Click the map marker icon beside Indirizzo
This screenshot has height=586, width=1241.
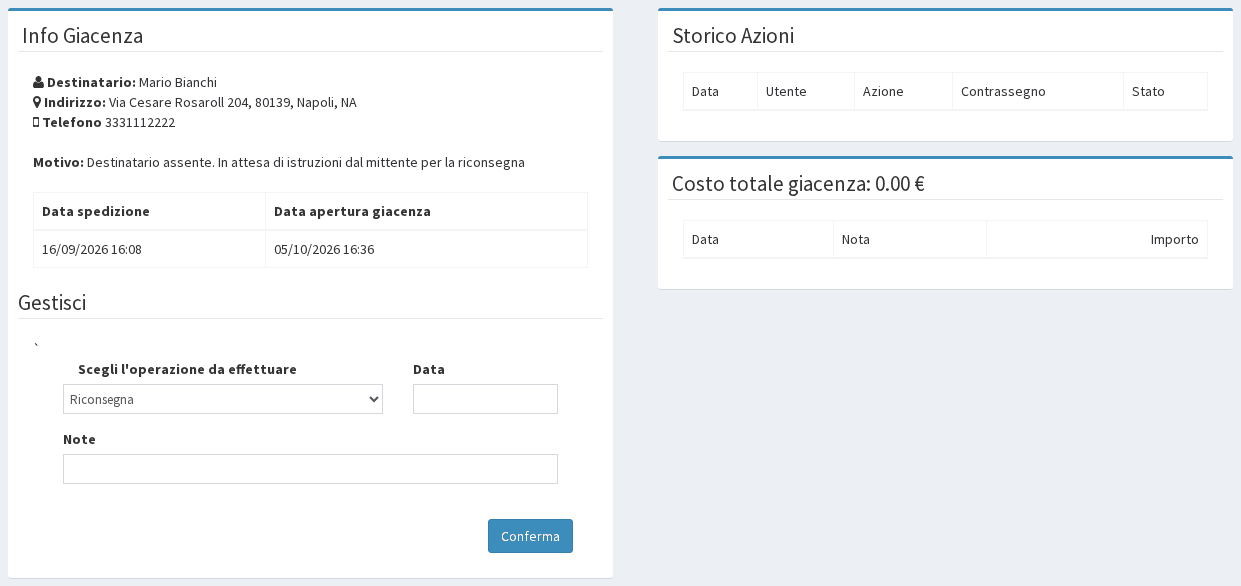[37, 102]
